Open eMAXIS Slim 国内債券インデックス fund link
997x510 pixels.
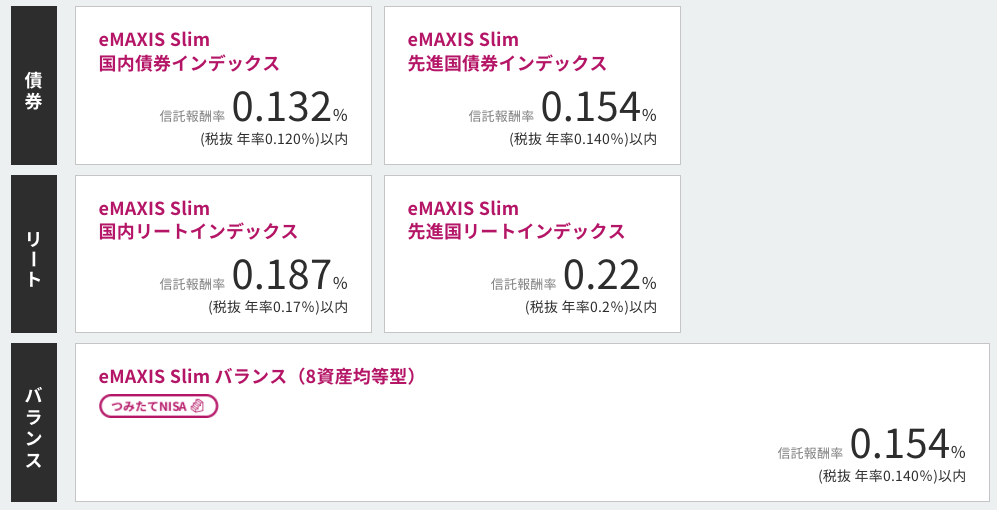[x=189, y=52]
